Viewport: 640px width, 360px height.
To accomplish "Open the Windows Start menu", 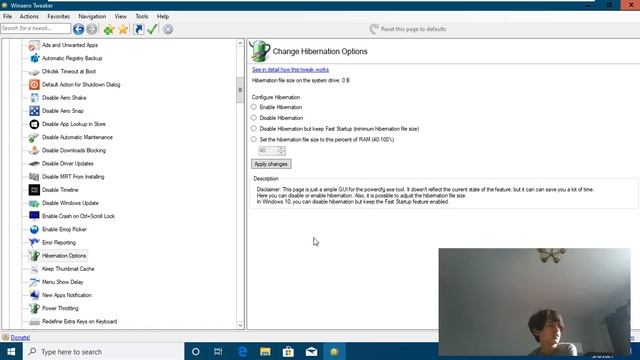I will point(11,351).
